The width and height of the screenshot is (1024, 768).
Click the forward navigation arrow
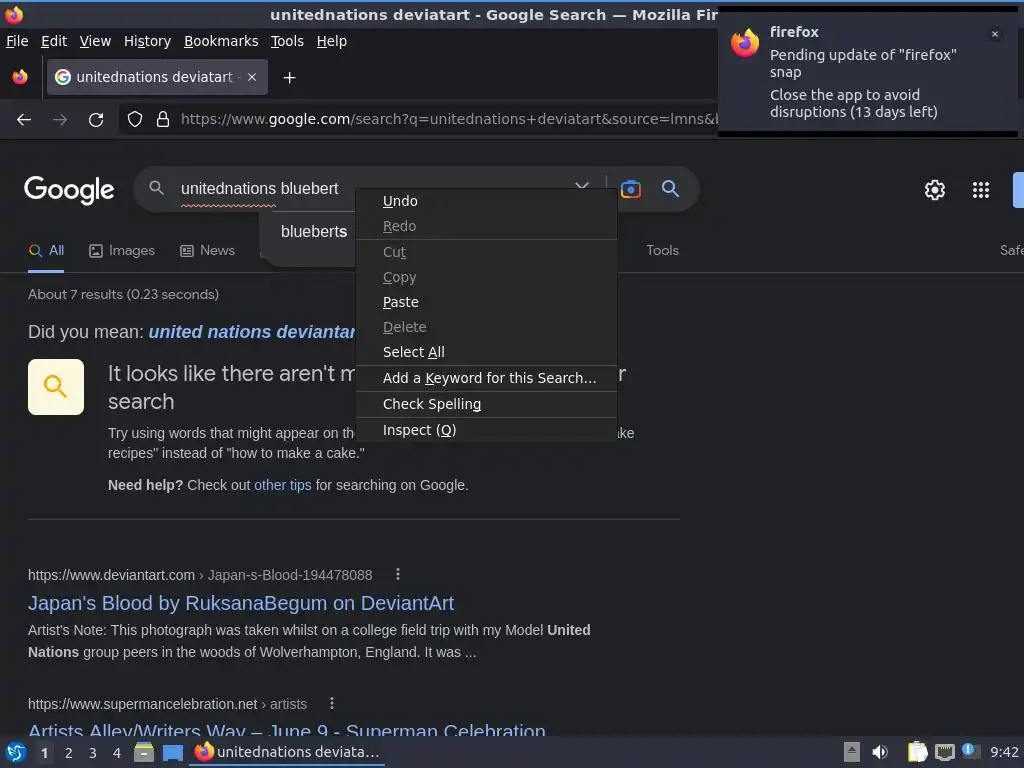click(59, 120)
